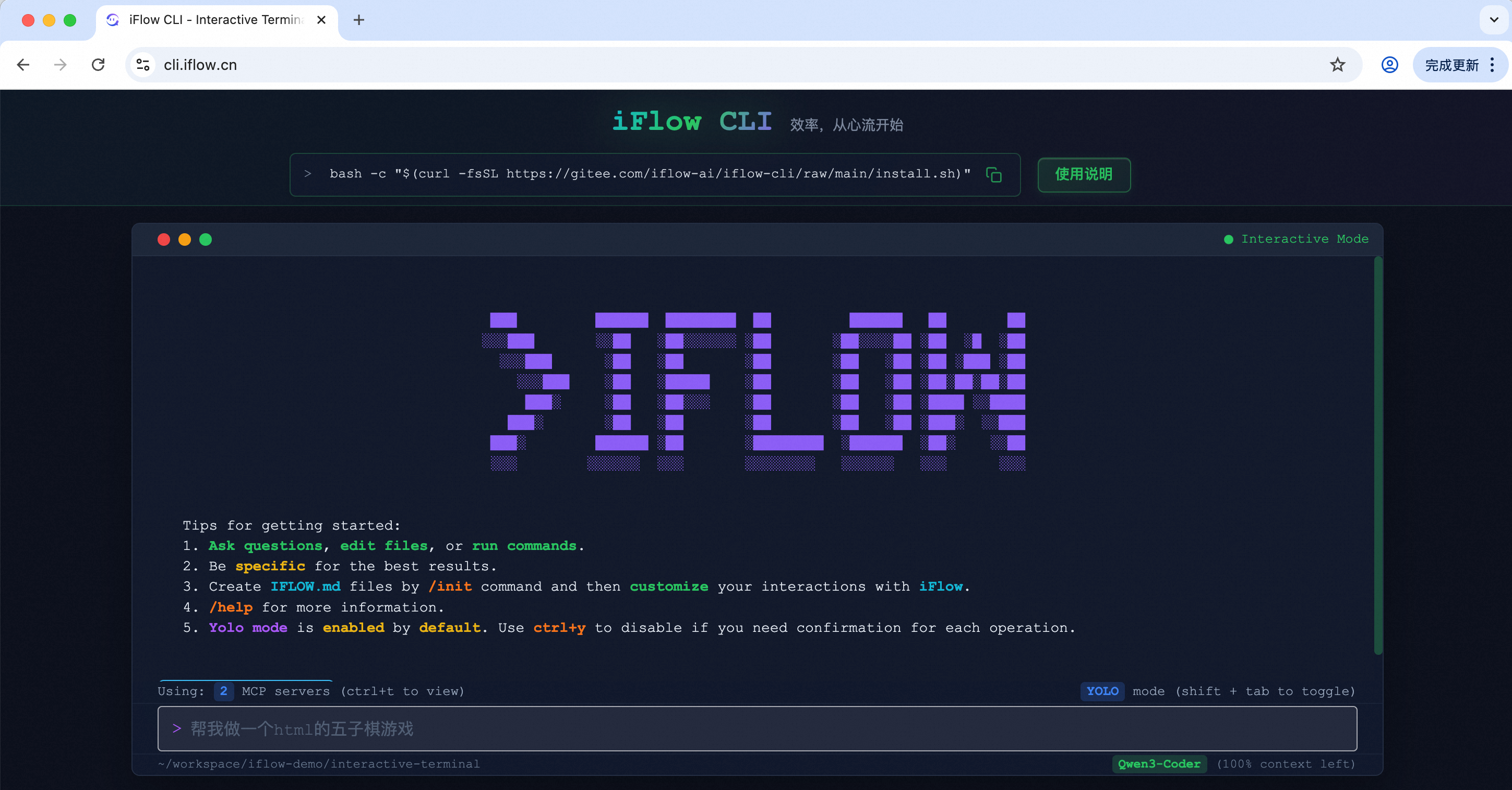The image size is (1512, 790).
Task: Click the terminal's green scrollbar
Action: (x=1377, y=455)
